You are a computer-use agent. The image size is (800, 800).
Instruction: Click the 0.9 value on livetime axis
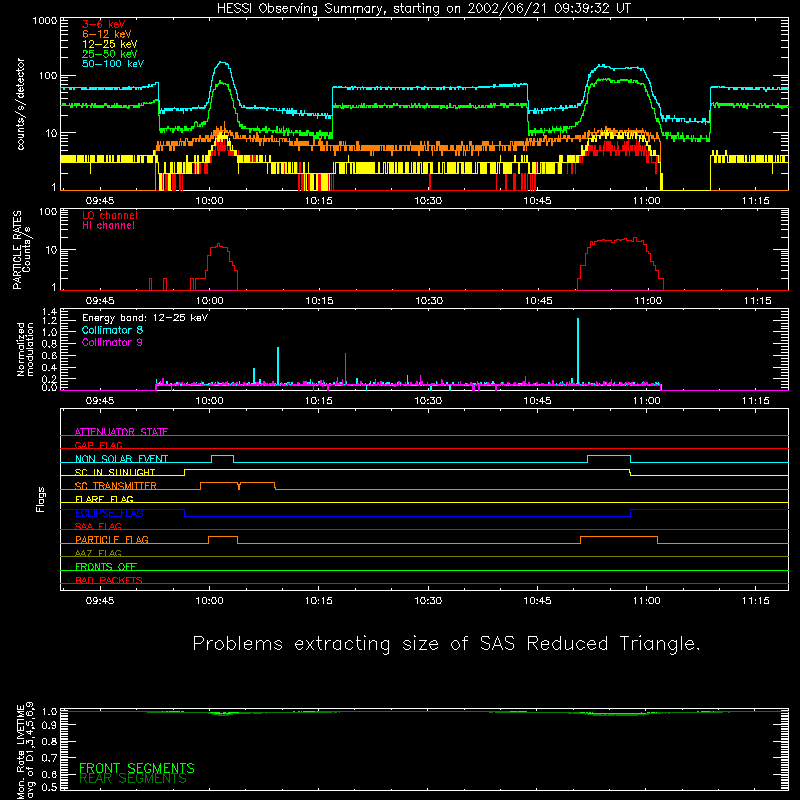pos(49,725)
